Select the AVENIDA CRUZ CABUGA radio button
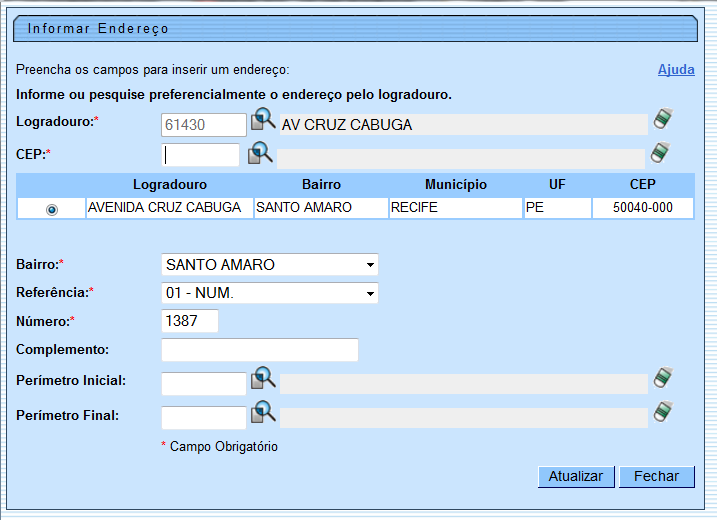The width and height of the screenshot is (717, 520). [x=52, y=209]
